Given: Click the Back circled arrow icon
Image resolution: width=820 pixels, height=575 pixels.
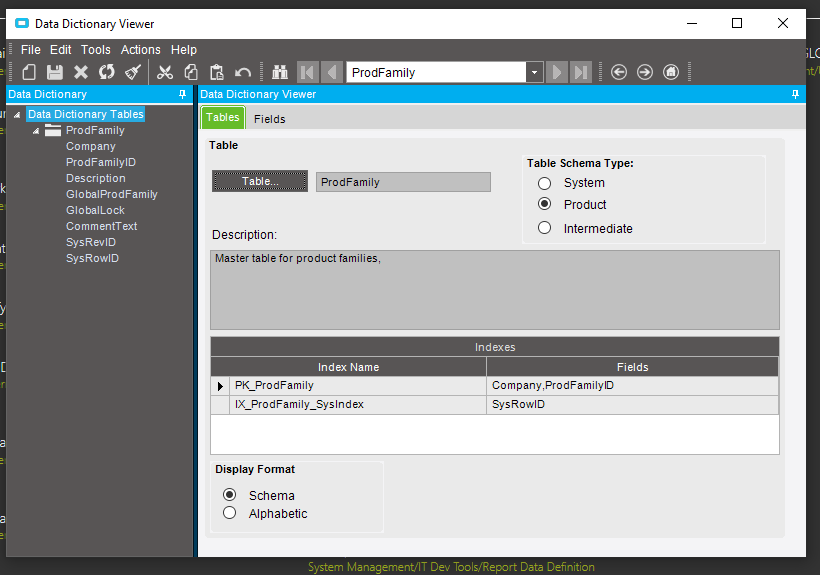Looking at the screenshot, I should click(x=619, y=72).
